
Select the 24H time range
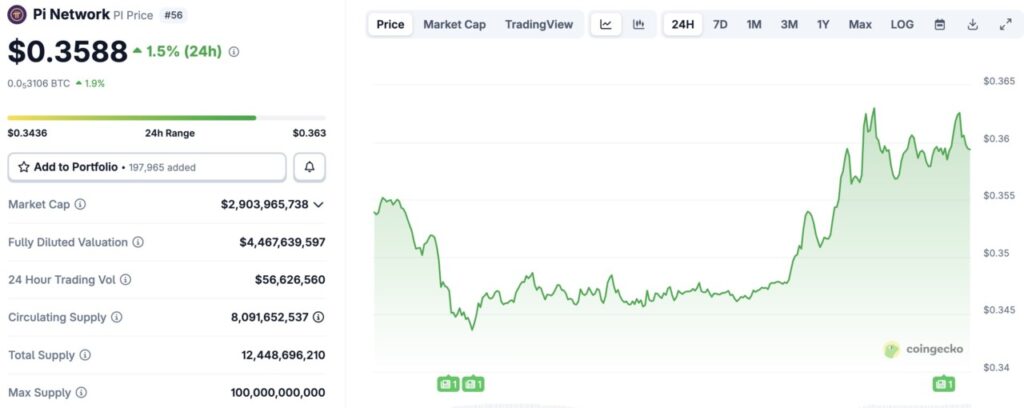point(683,24)
